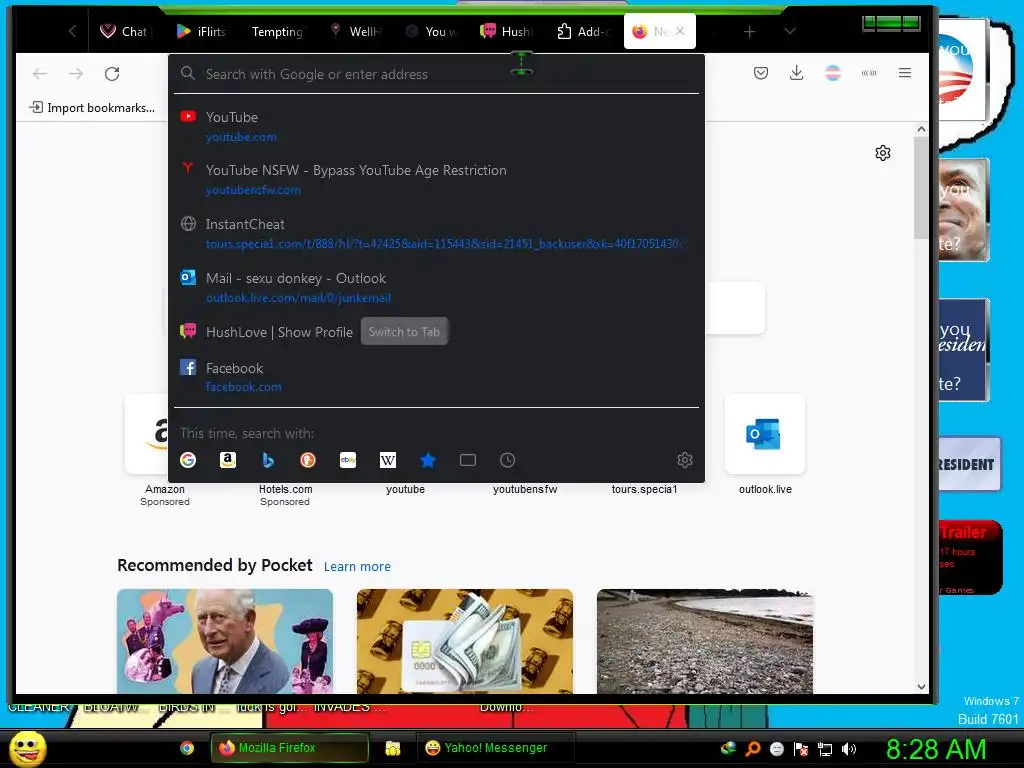Reload the page with the refresh icon
Image resolution: width=1024 pixels, height=768 pixels.
pyautogui.click(x=112, y=74)
